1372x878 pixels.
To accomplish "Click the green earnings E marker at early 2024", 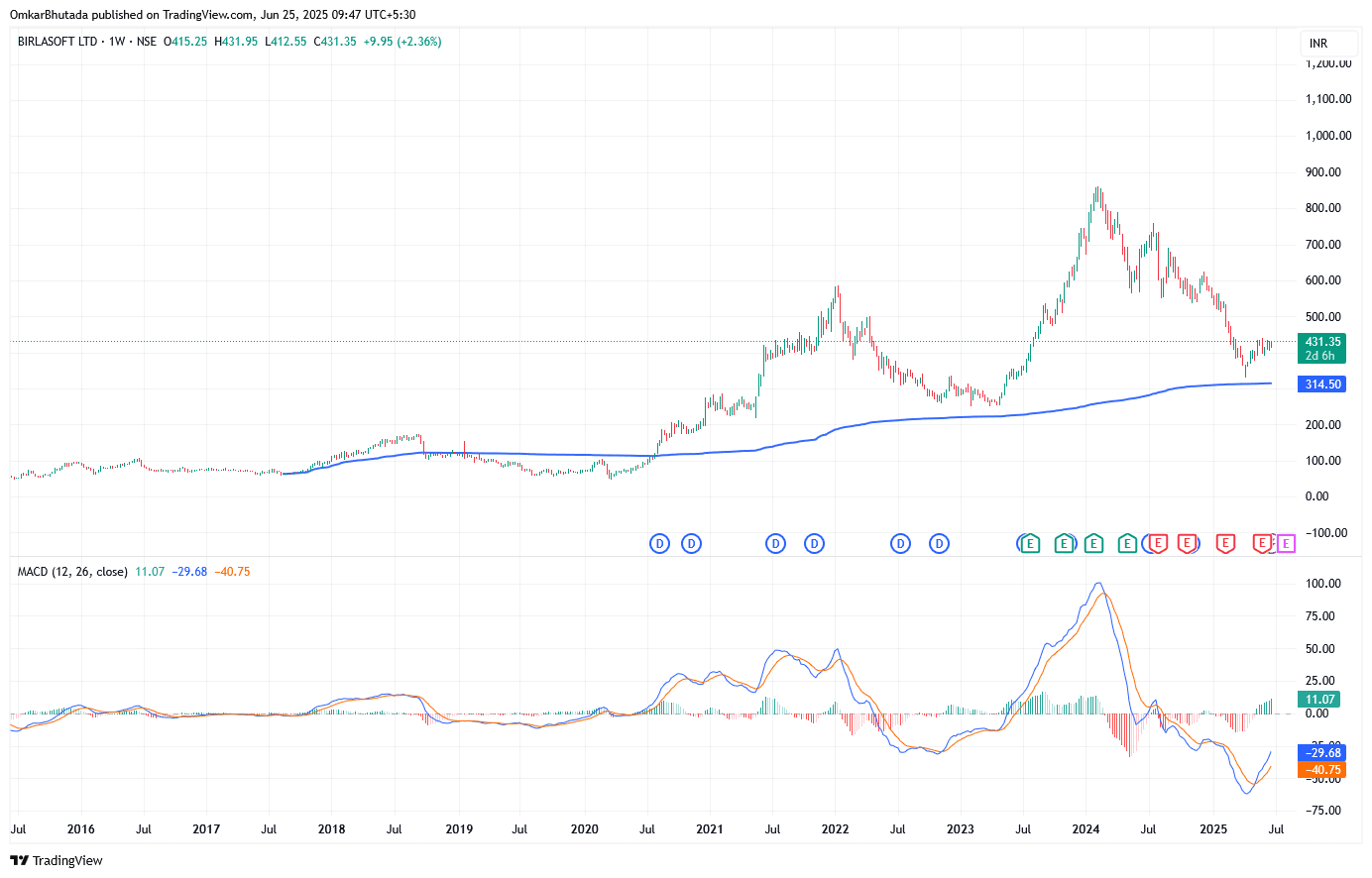I will [1093, 543].
